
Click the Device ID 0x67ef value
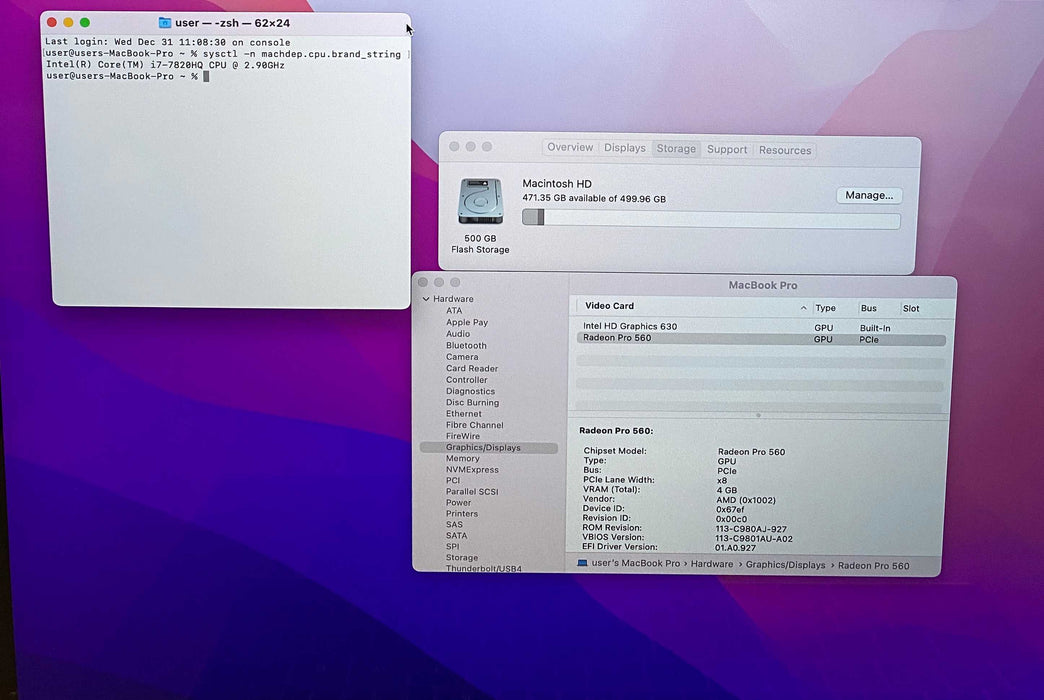(730, 509)
